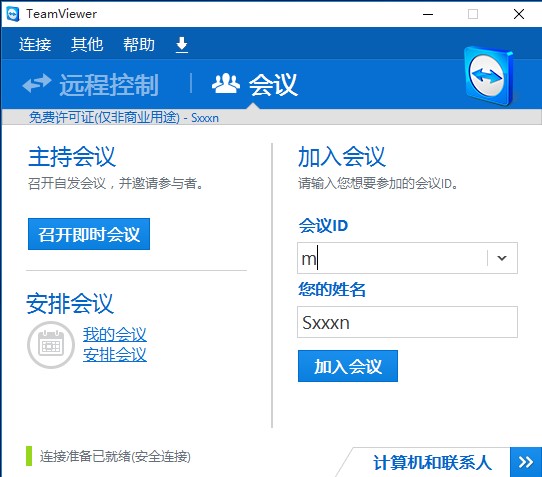Click the 您的姓名 field with Sxxxn
The image size is (542, 477).
click(407, 322)
